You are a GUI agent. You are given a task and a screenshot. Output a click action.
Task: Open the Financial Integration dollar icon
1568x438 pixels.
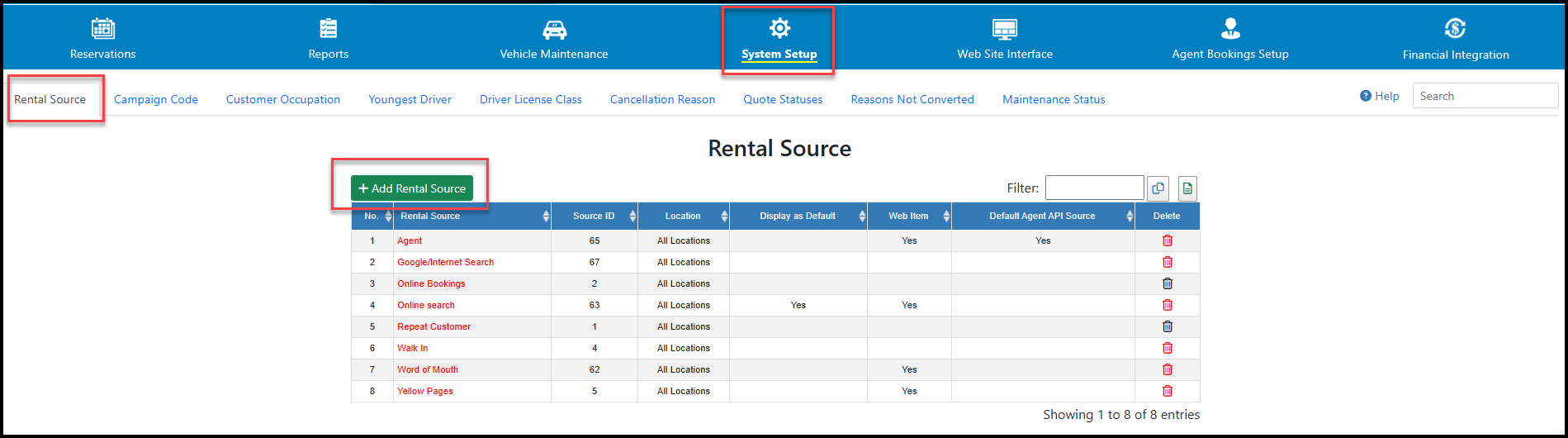pyautogui.click(x=1456, y=29)
